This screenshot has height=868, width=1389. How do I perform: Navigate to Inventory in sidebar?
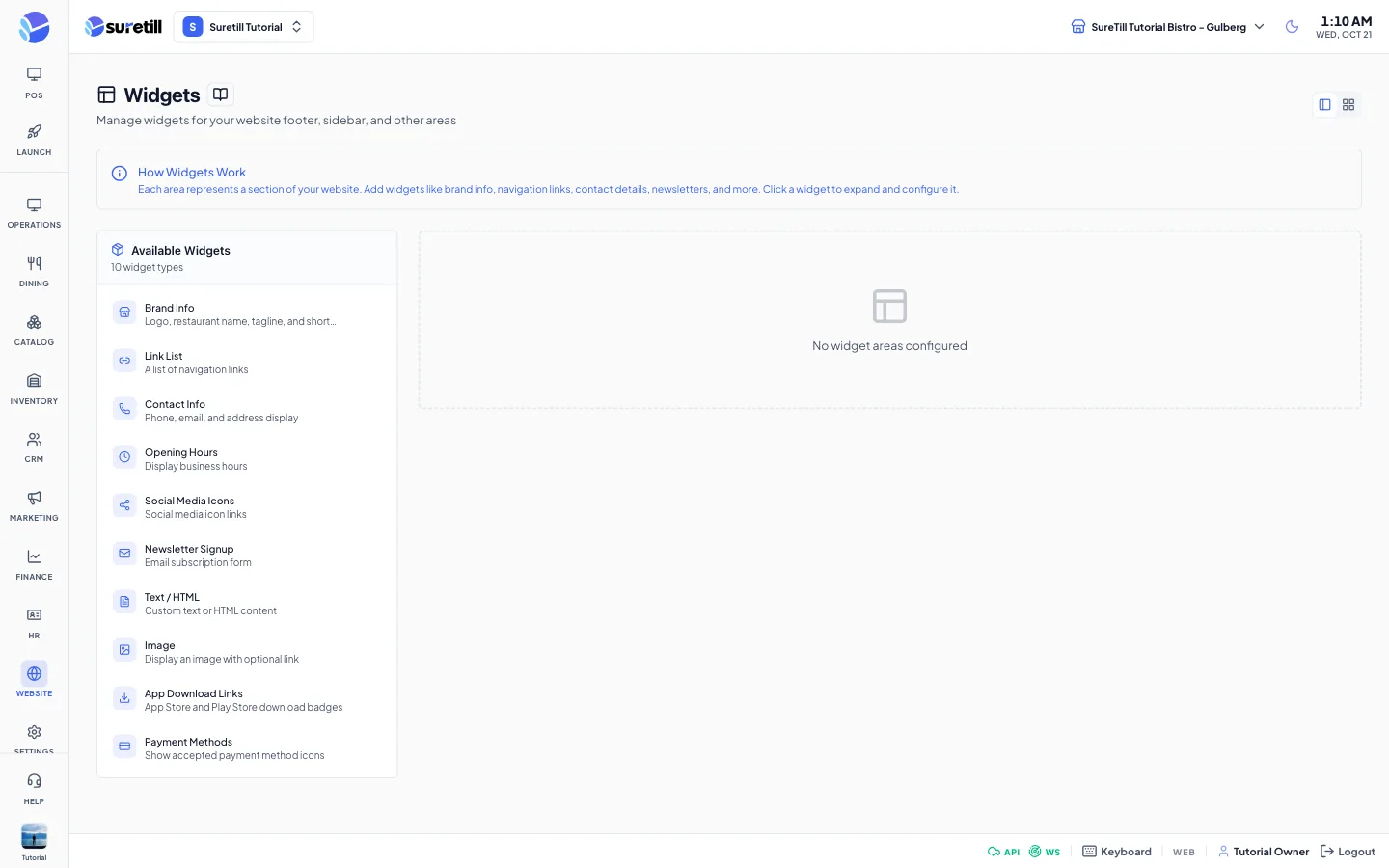coord(34,390)
